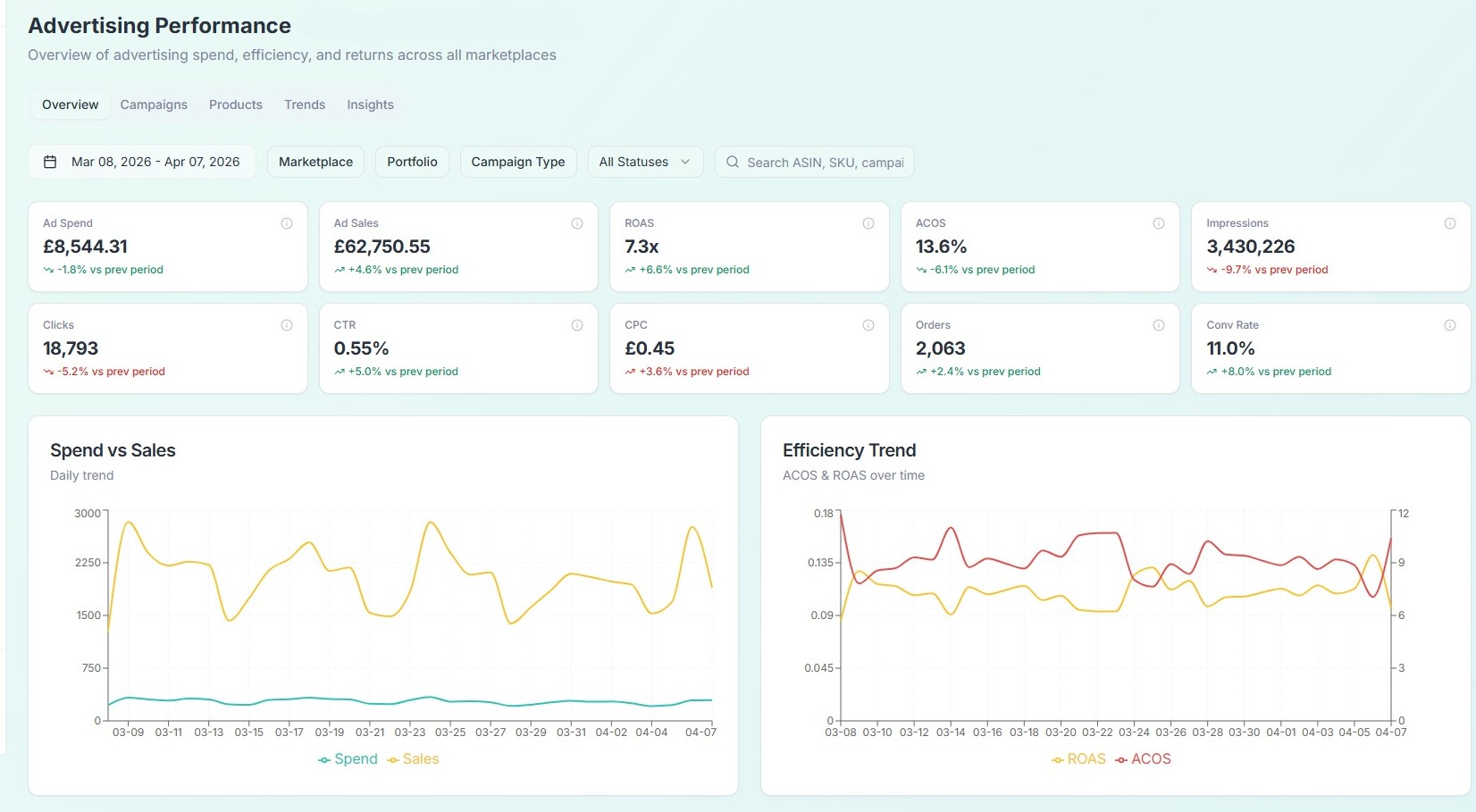The image size is (1476, 812).
Task: Click the info icon on Ad Sales card
Action: click(577, 223)
